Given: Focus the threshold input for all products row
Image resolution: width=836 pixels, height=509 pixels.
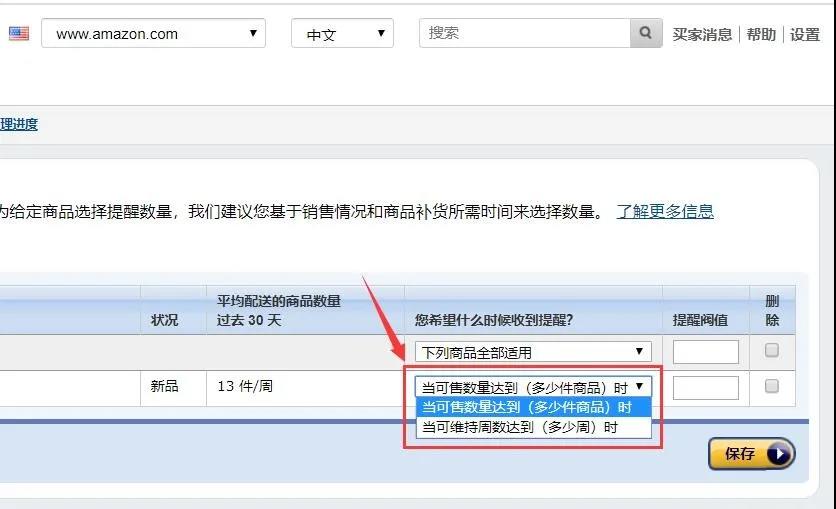Looking at the screenshot, I should point(705,352).
